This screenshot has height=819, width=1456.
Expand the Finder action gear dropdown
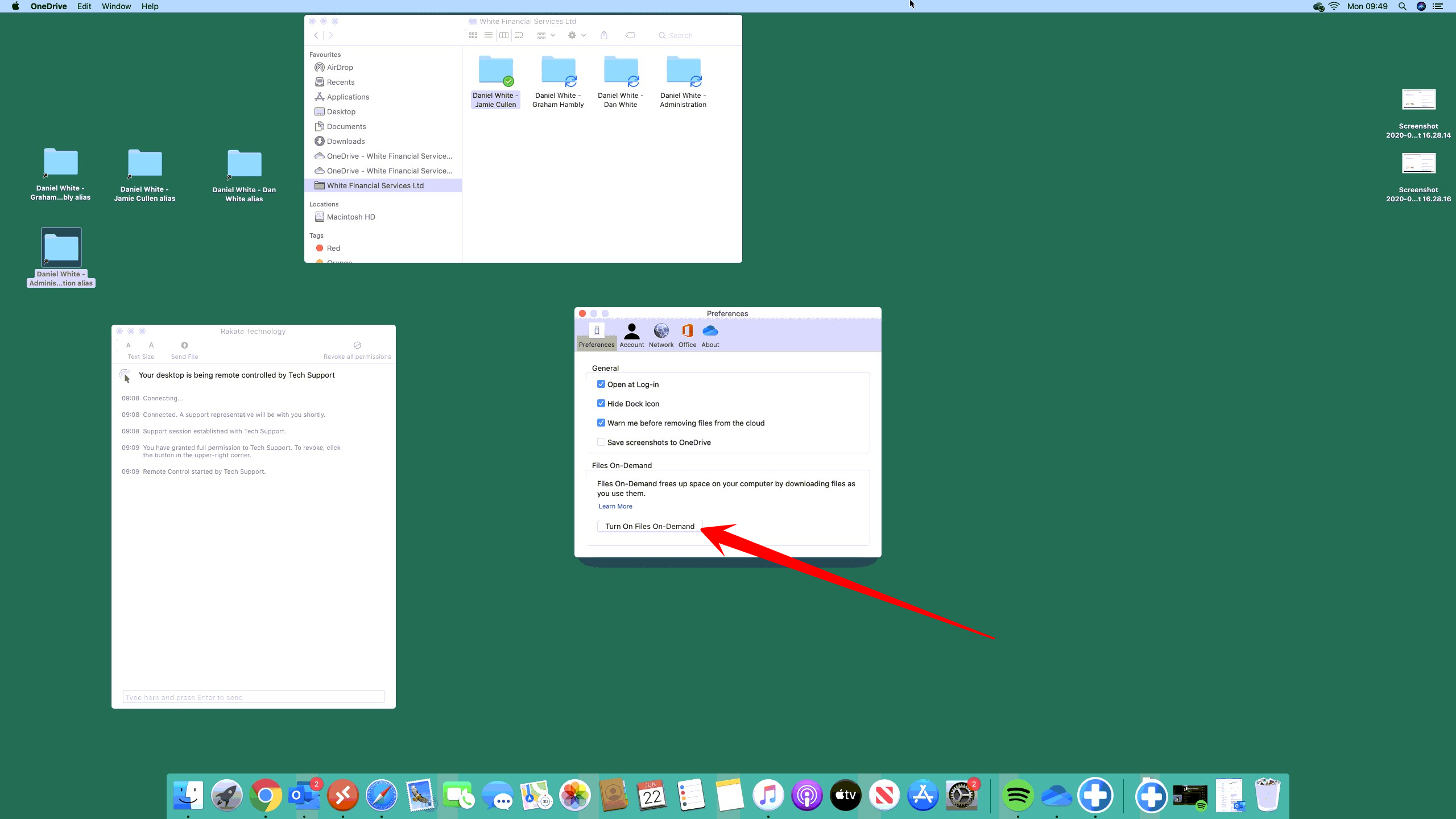coord(576,35)
